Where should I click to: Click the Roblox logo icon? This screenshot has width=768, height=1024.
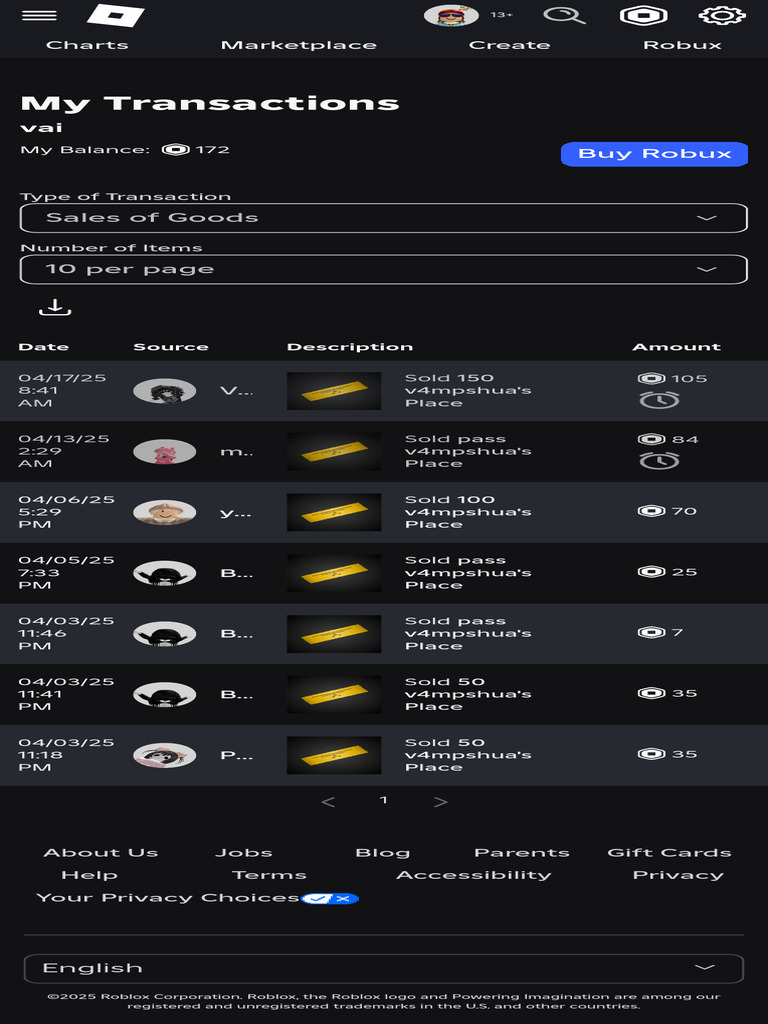(116, 15)
